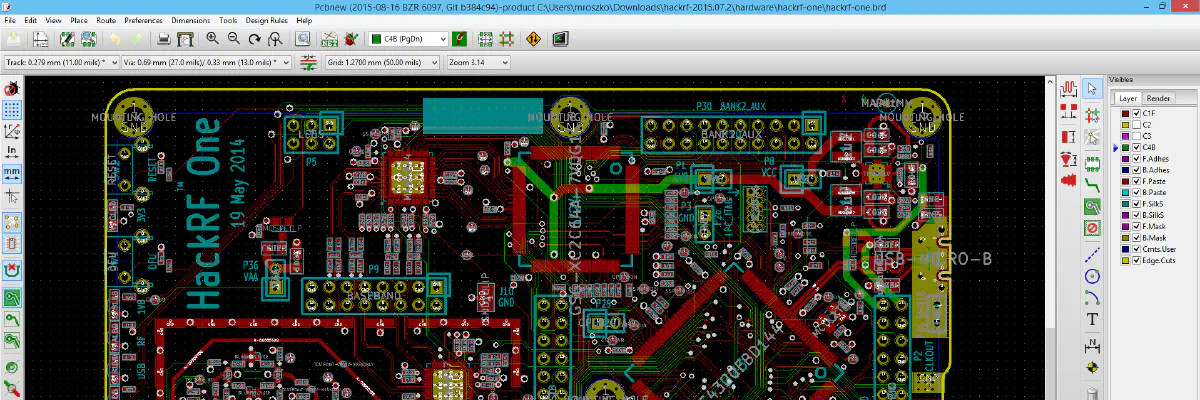Screen dimensions: 1200x400
Task: Click the Redraw view icon
Action: [255, 39]
